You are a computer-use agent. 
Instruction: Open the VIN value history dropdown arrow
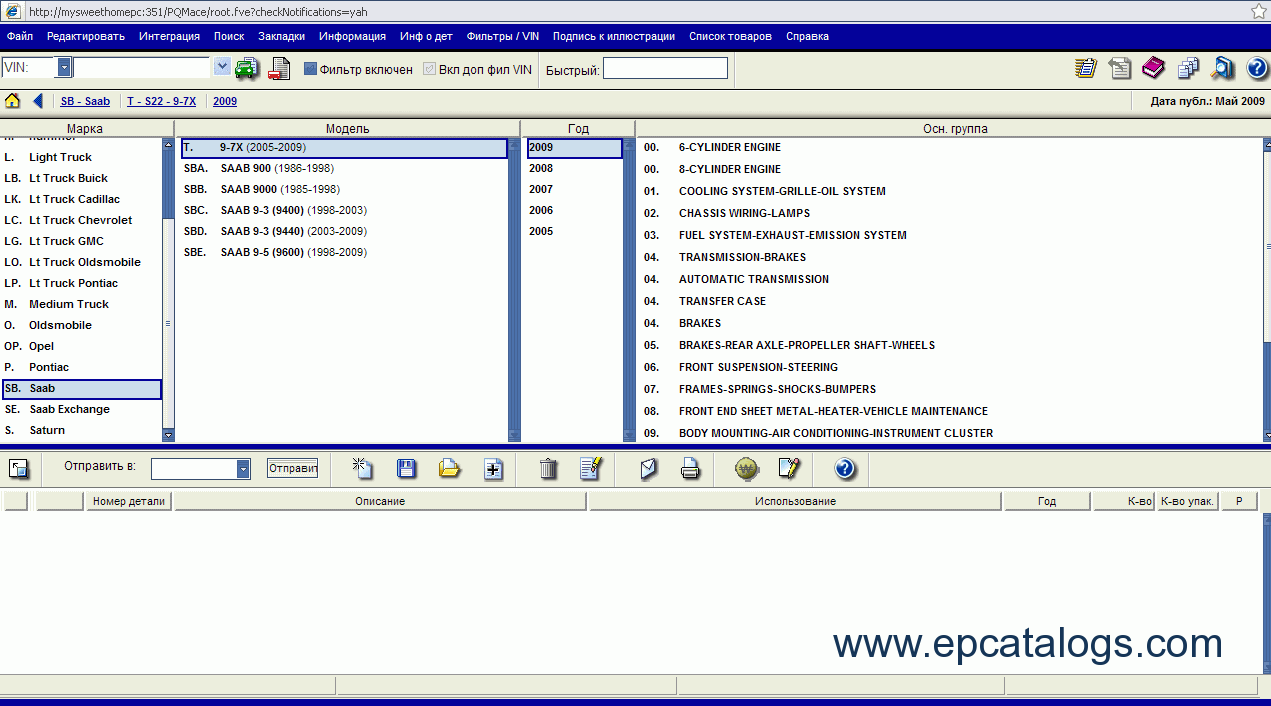click(222, 68)
